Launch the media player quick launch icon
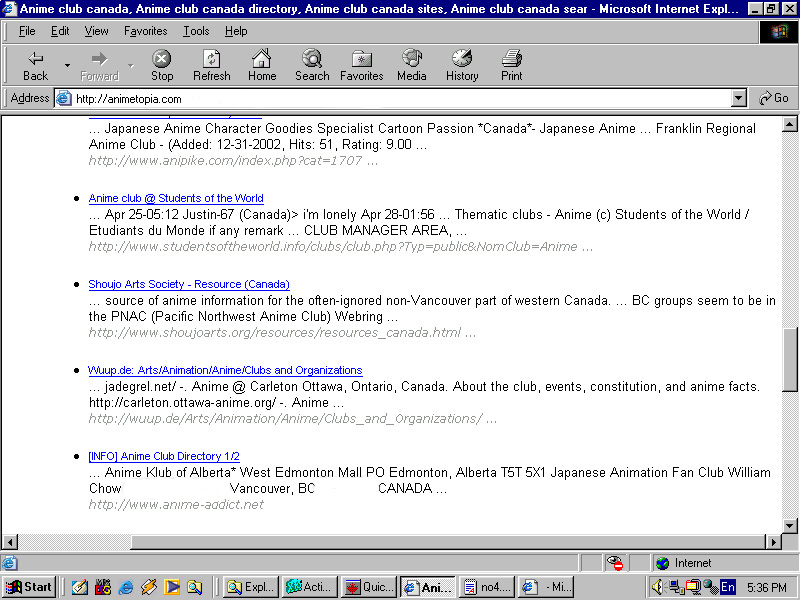 (x=171, y=587)
